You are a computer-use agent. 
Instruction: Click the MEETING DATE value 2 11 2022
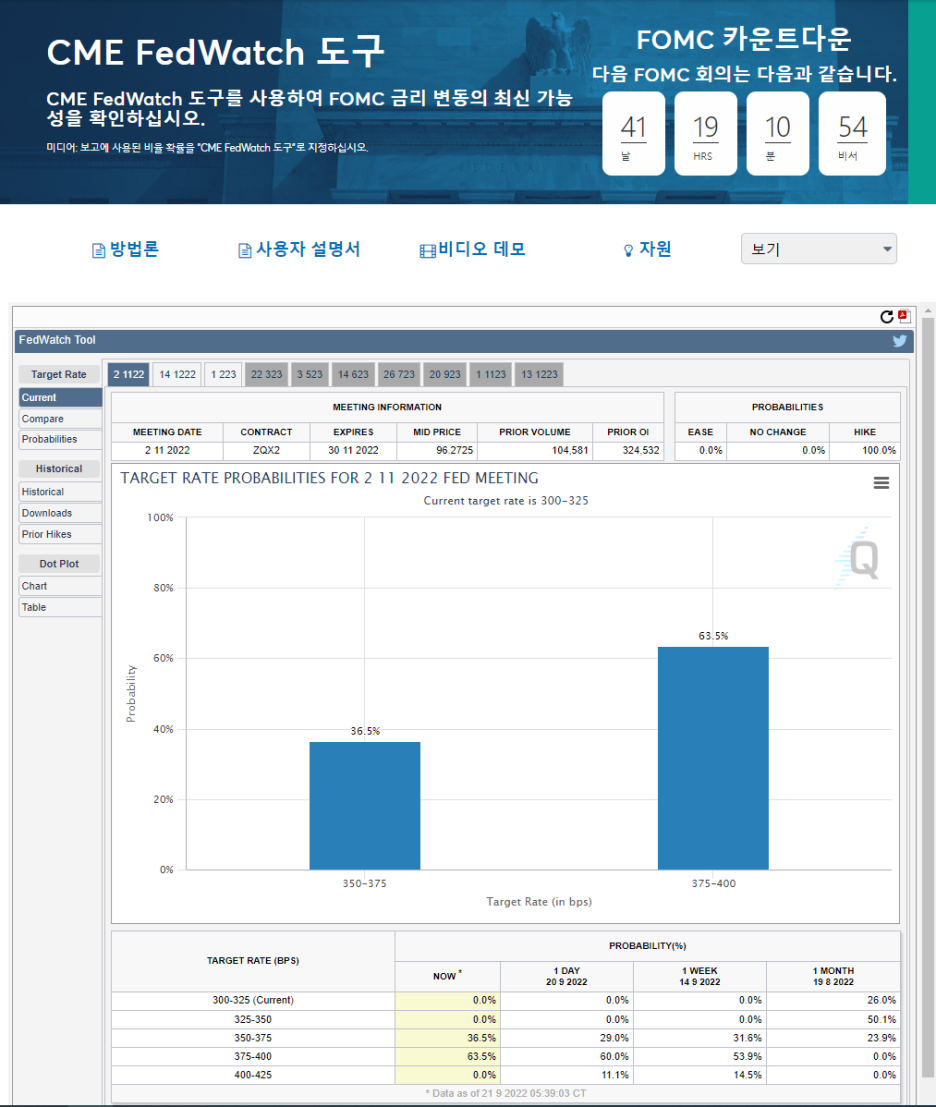(167, 450)
